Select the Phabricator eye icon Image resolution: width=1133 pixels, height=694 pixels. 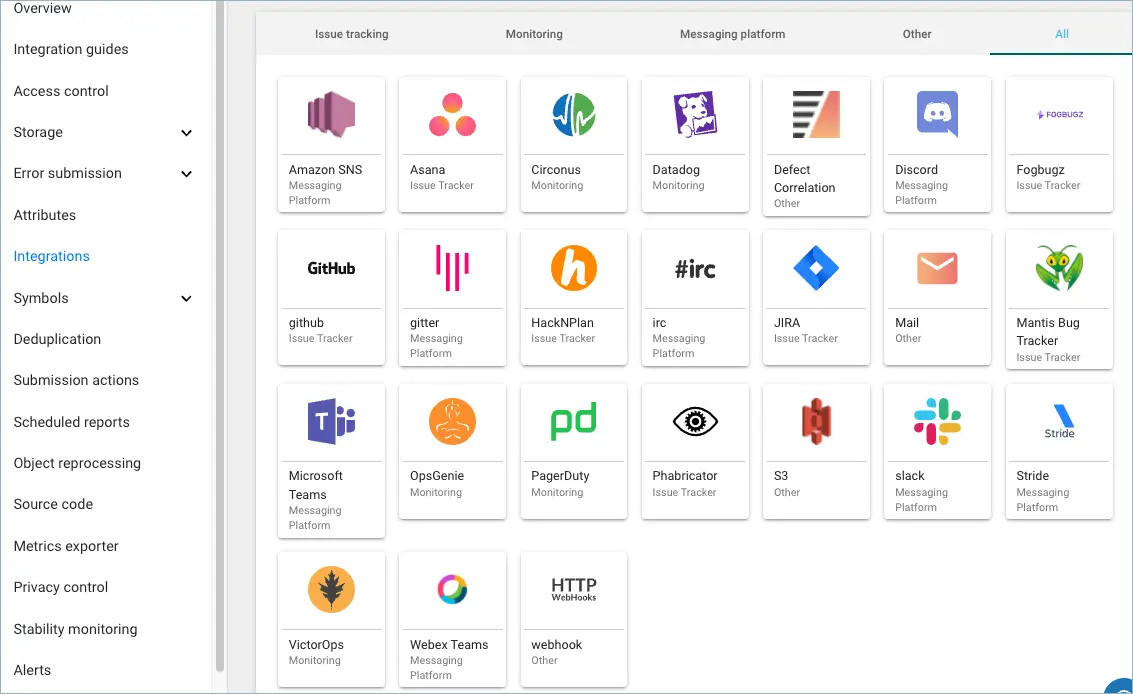pos(695,421)
